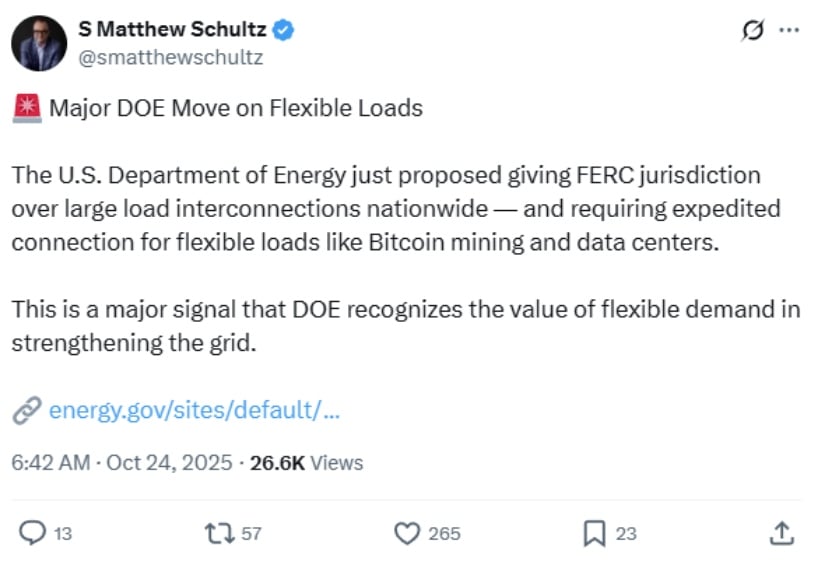Toggle the bookmark icon
Screen dimensions: 825x565
pyautogui.click(x=595, y=534)
